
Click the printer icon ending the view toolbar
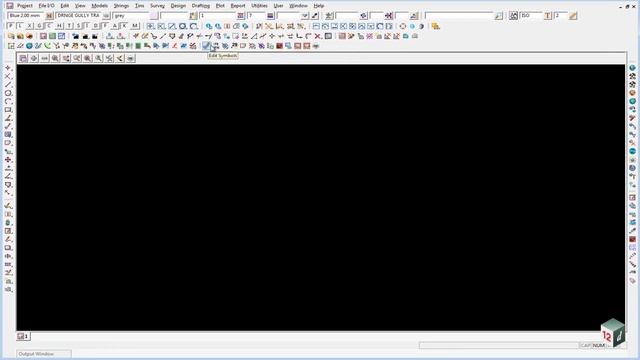130,58
